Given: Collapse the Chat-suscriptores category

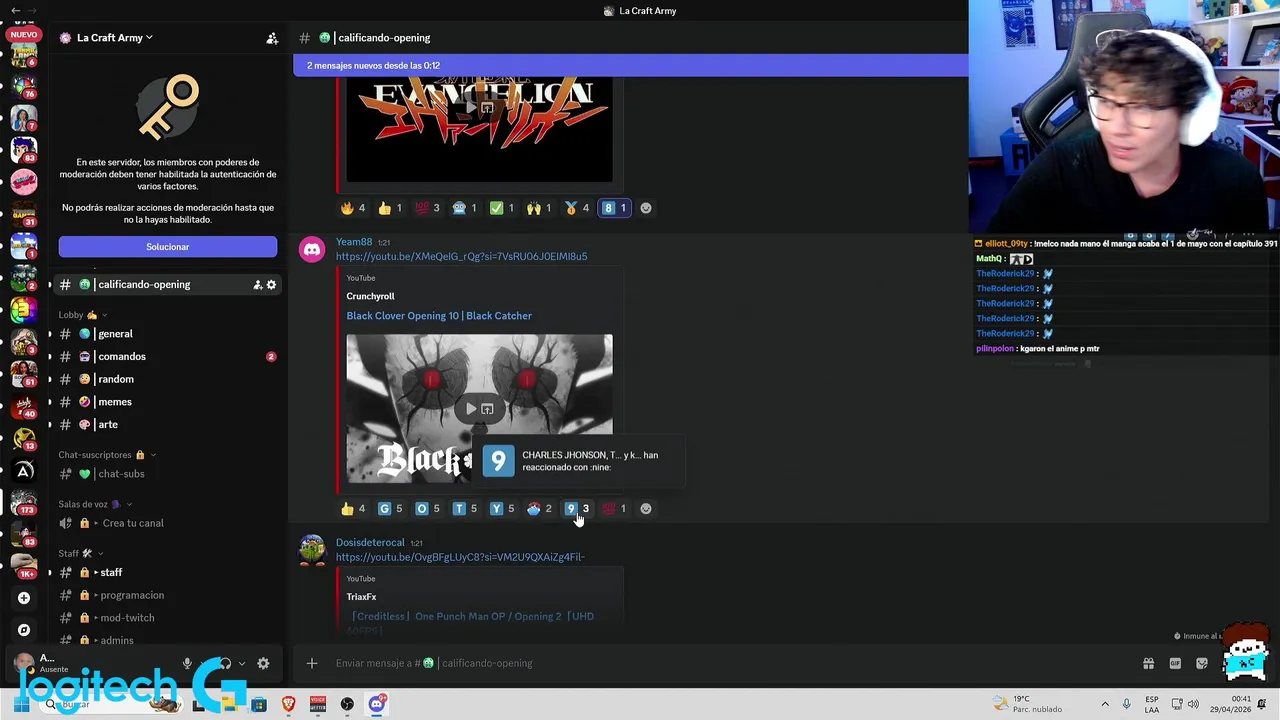Looking at the screenshot, I should tap(107, 455).
